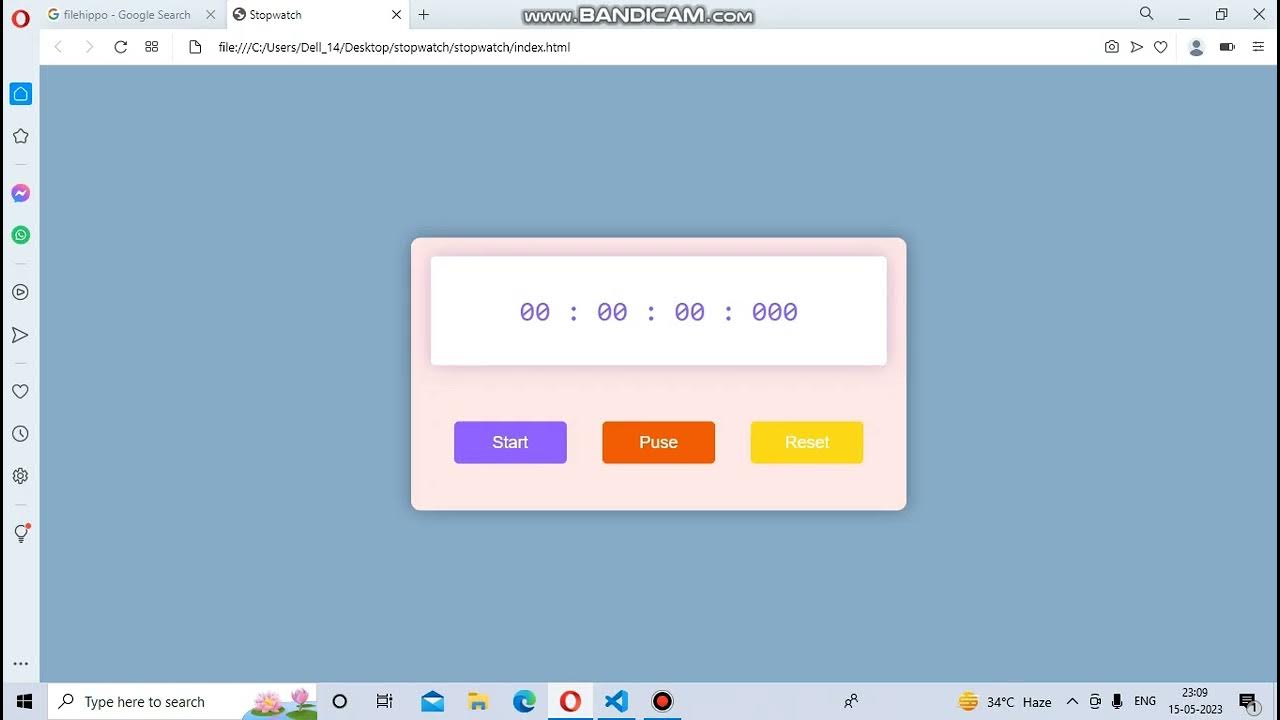Open the Opera main menu logo

20,16
